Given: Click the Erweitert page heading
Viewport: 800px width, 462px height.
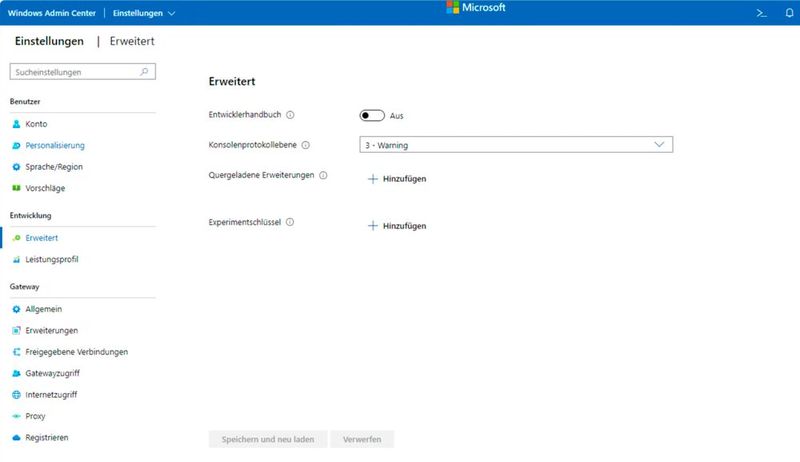Looking at the screenshot, I should (232, 82).
